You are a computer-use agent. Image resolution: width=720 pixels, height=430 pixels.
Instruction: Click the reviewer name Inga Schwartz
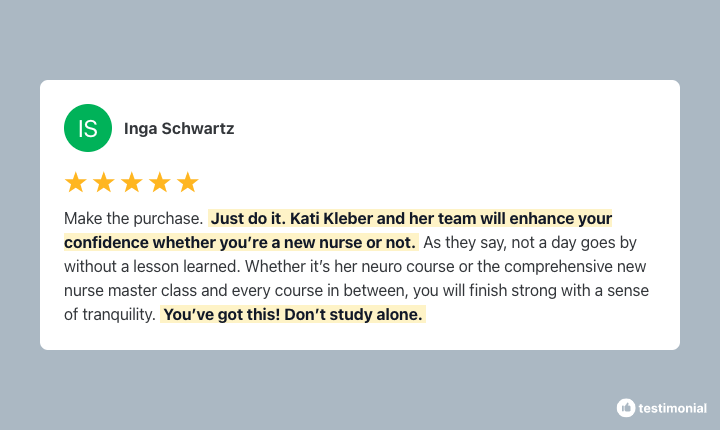tap(179, 128)
